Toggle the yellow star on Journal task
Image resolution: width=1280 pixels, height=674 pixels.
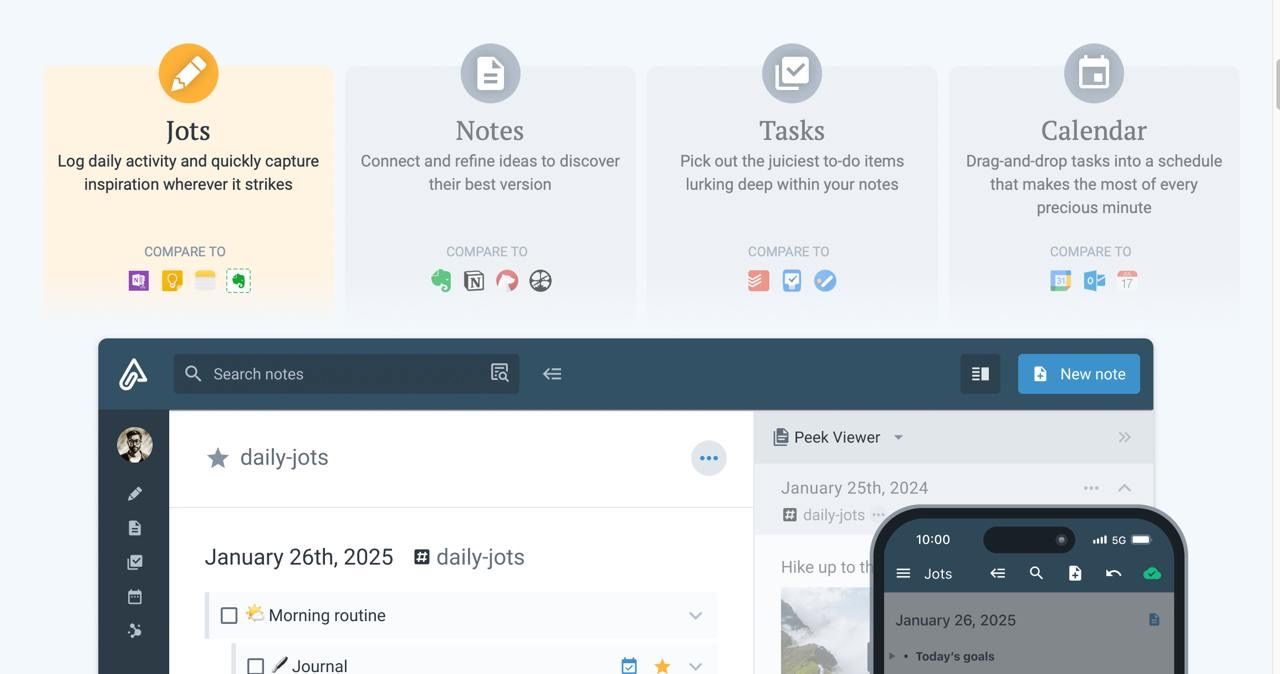pos(662,665)
